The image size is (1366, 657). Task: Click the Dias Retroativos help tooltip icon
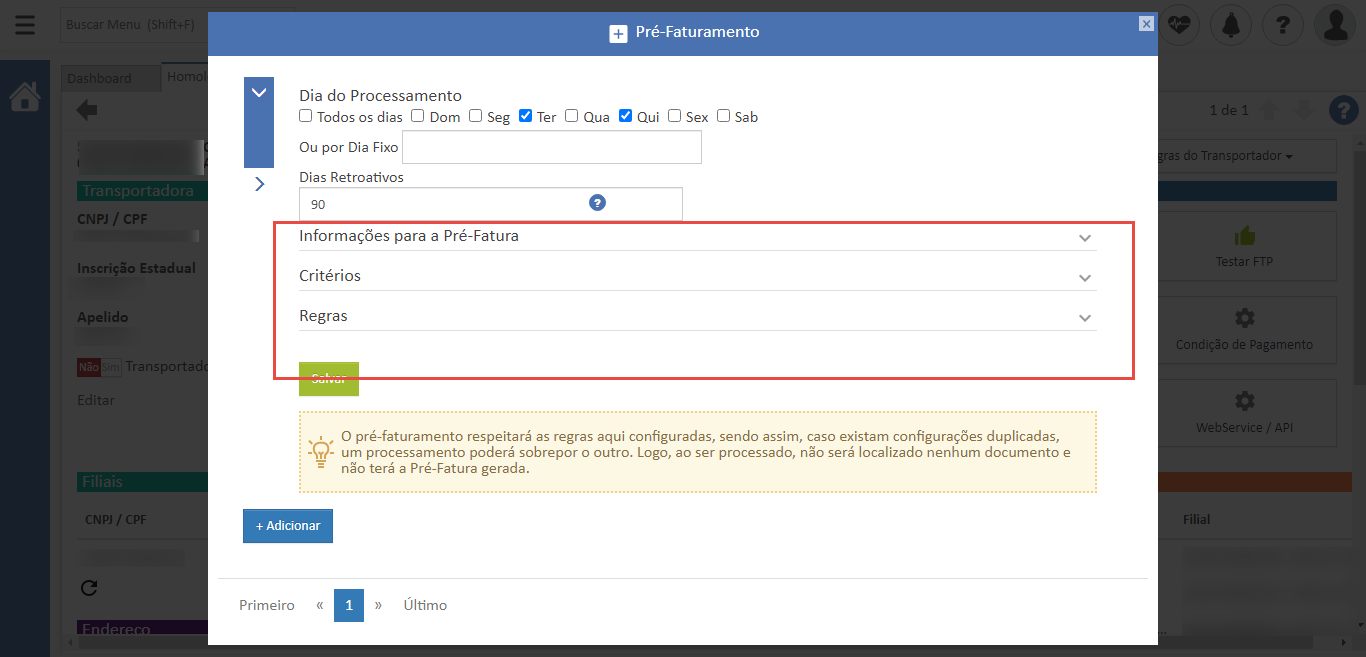click(598, 203)
